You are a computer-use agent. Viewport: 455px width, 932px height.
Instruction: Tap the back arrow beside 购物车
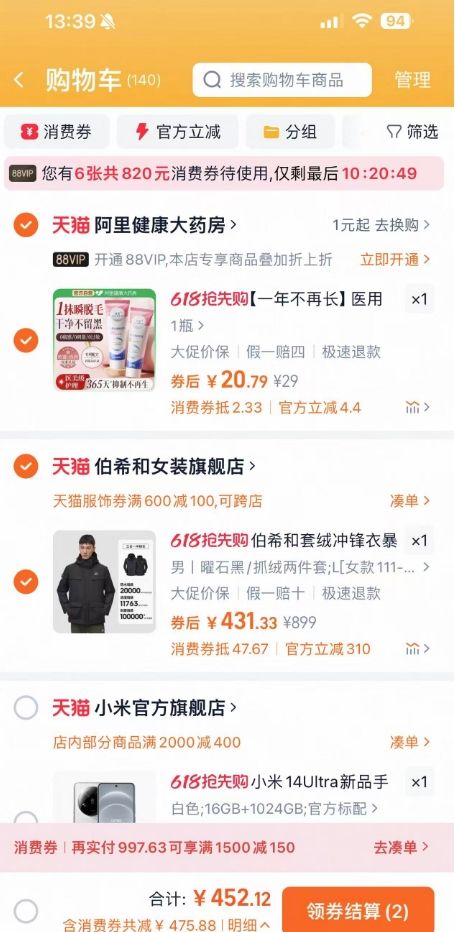tap(19, 80)
